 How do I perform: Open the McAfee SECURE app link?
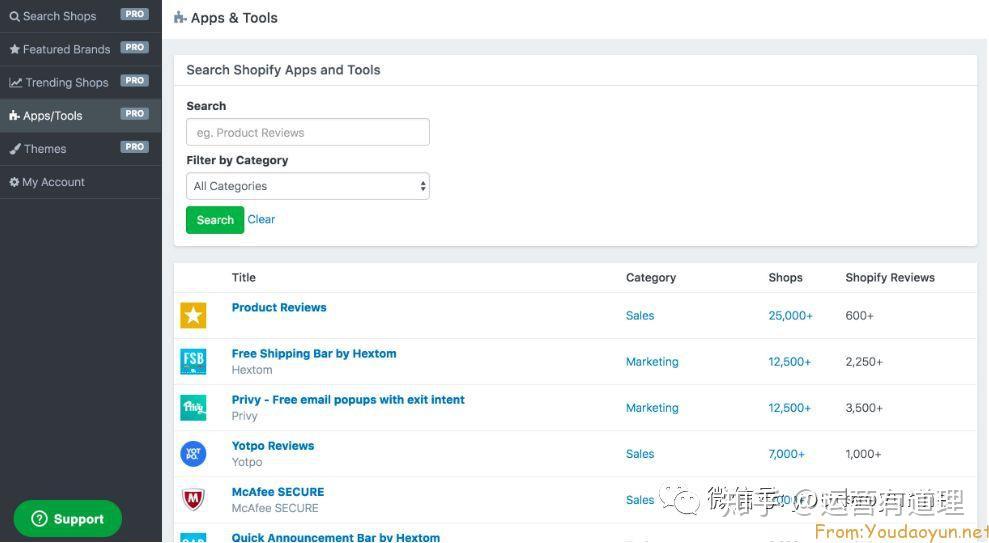(x=278, y=492)
